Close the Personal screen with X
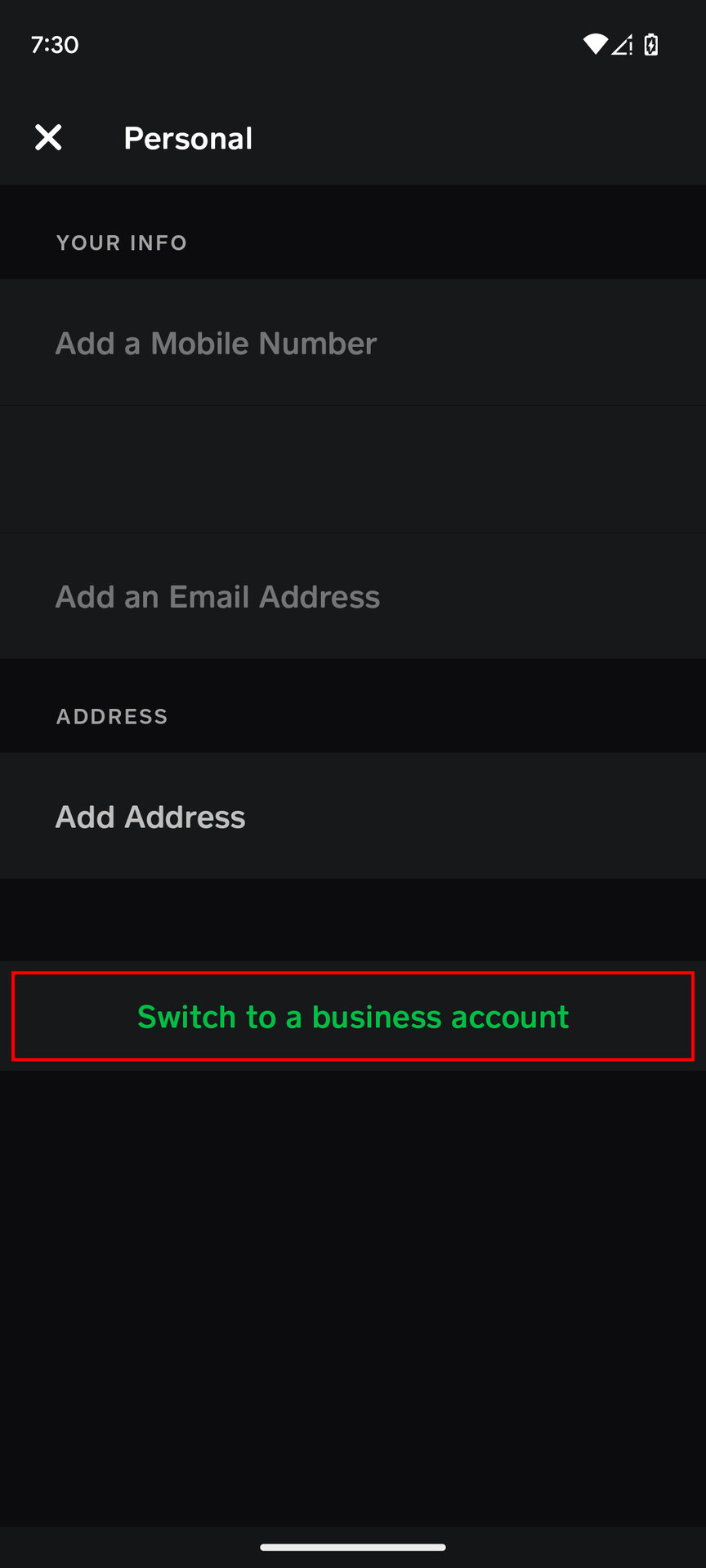Viewport: 706px width, 1568px height. click(x=48, y=137)
